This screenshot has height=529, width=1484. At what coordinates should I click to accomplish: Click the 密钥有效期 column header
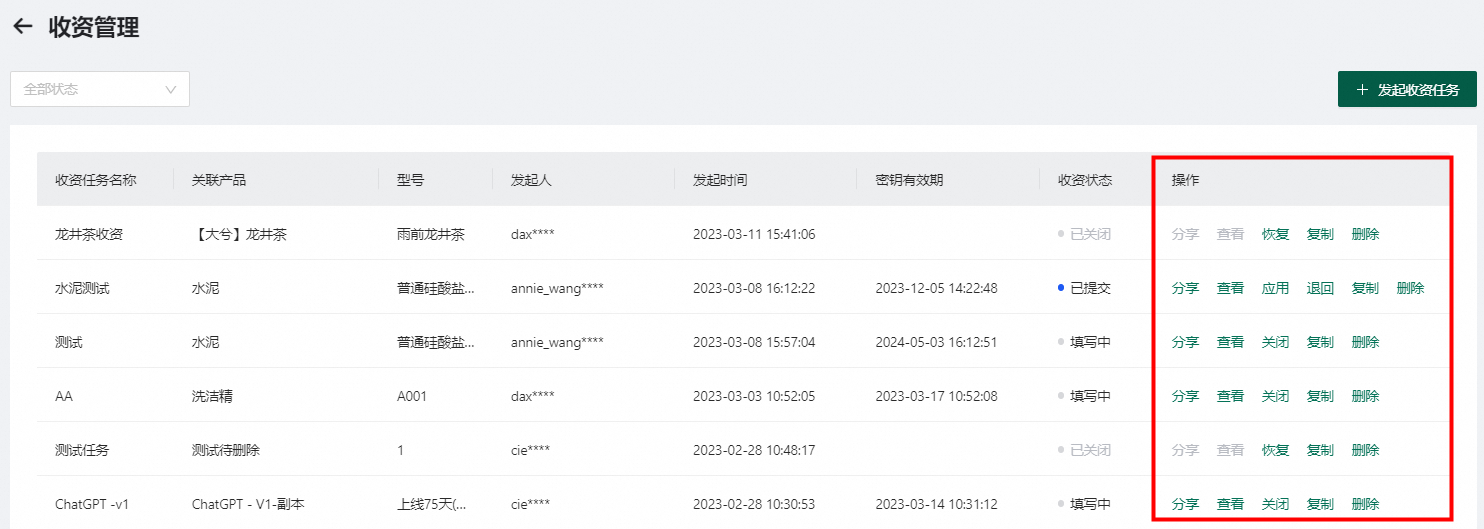[909, 180]
